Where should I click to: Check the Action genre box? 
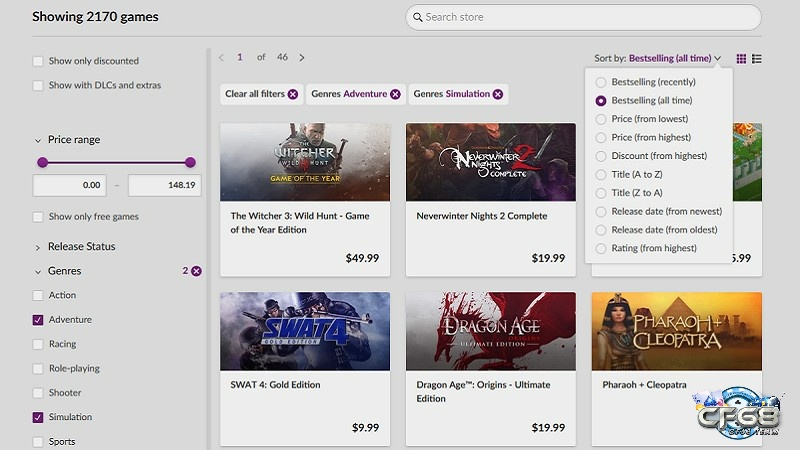[38, 295]
